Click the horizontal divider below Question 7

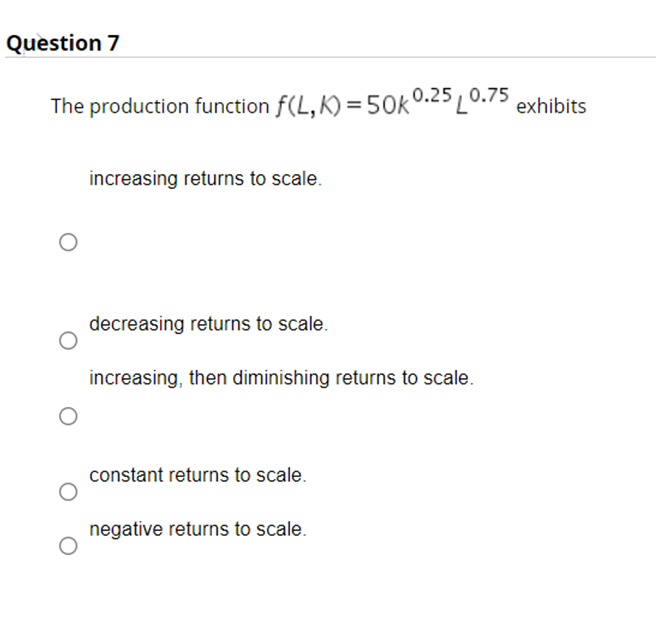[x=331, y=57]
